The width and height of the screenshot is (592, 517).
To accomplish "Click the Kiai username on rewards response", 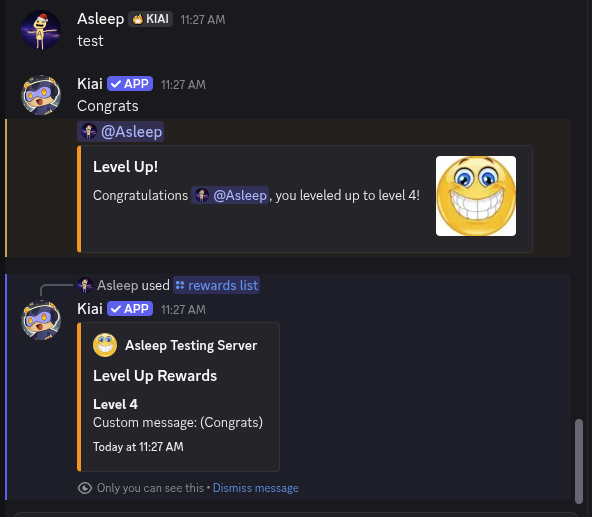I will [x=90, y=309].
